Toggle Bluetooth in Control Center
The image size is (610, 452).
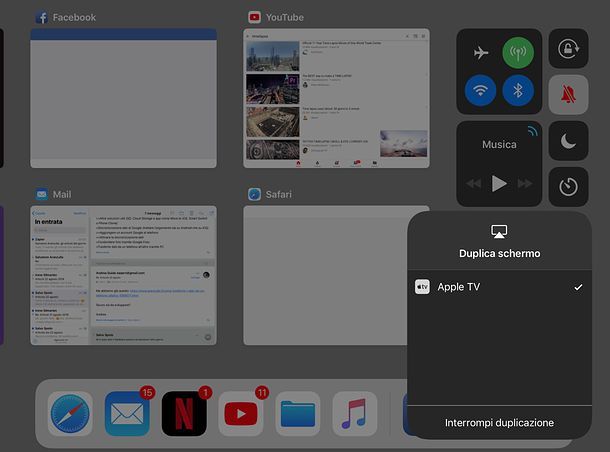(518, 90)
